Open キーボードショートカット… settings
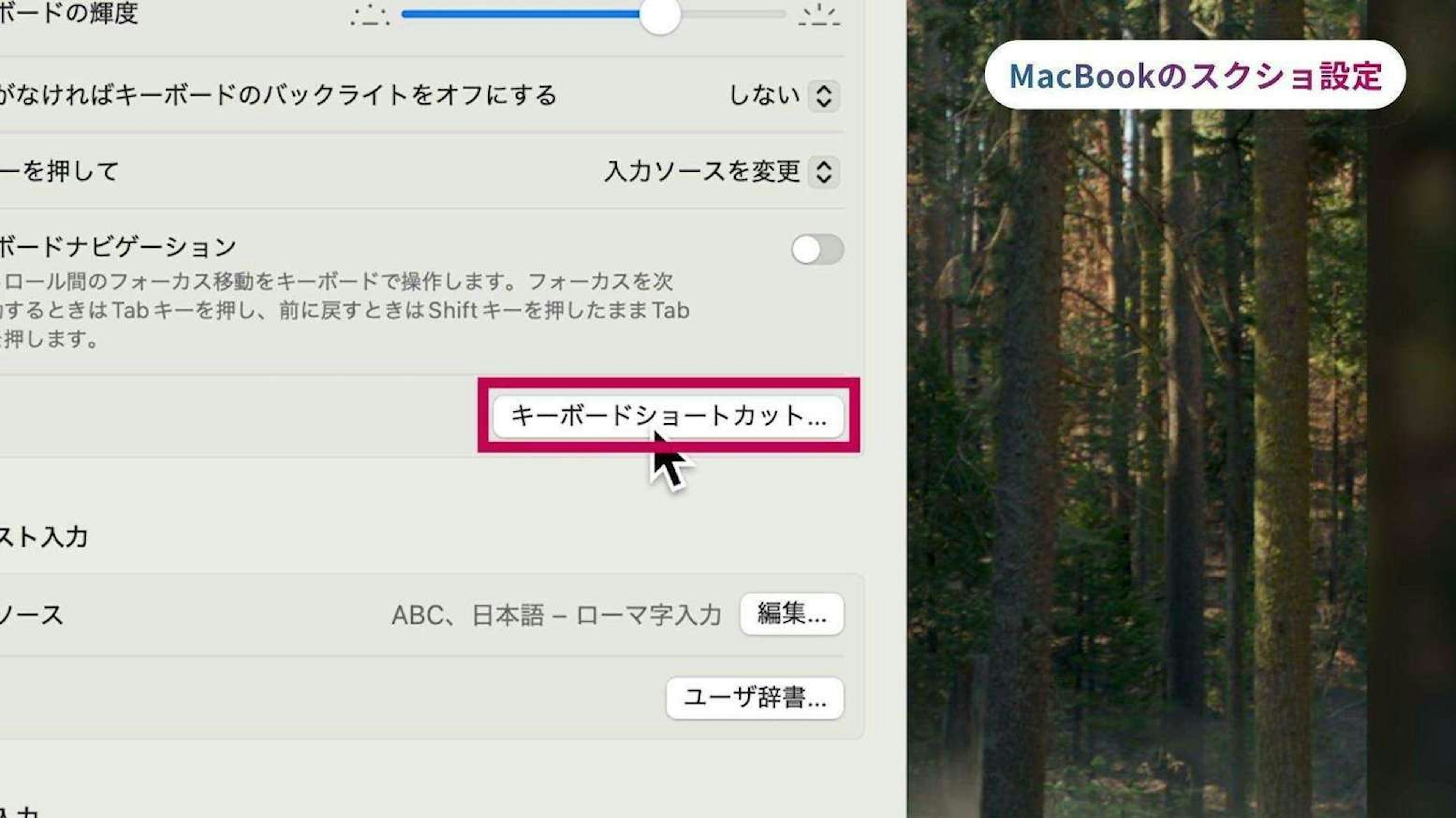Screen dimensions: 1456x818 pos(668,416)
